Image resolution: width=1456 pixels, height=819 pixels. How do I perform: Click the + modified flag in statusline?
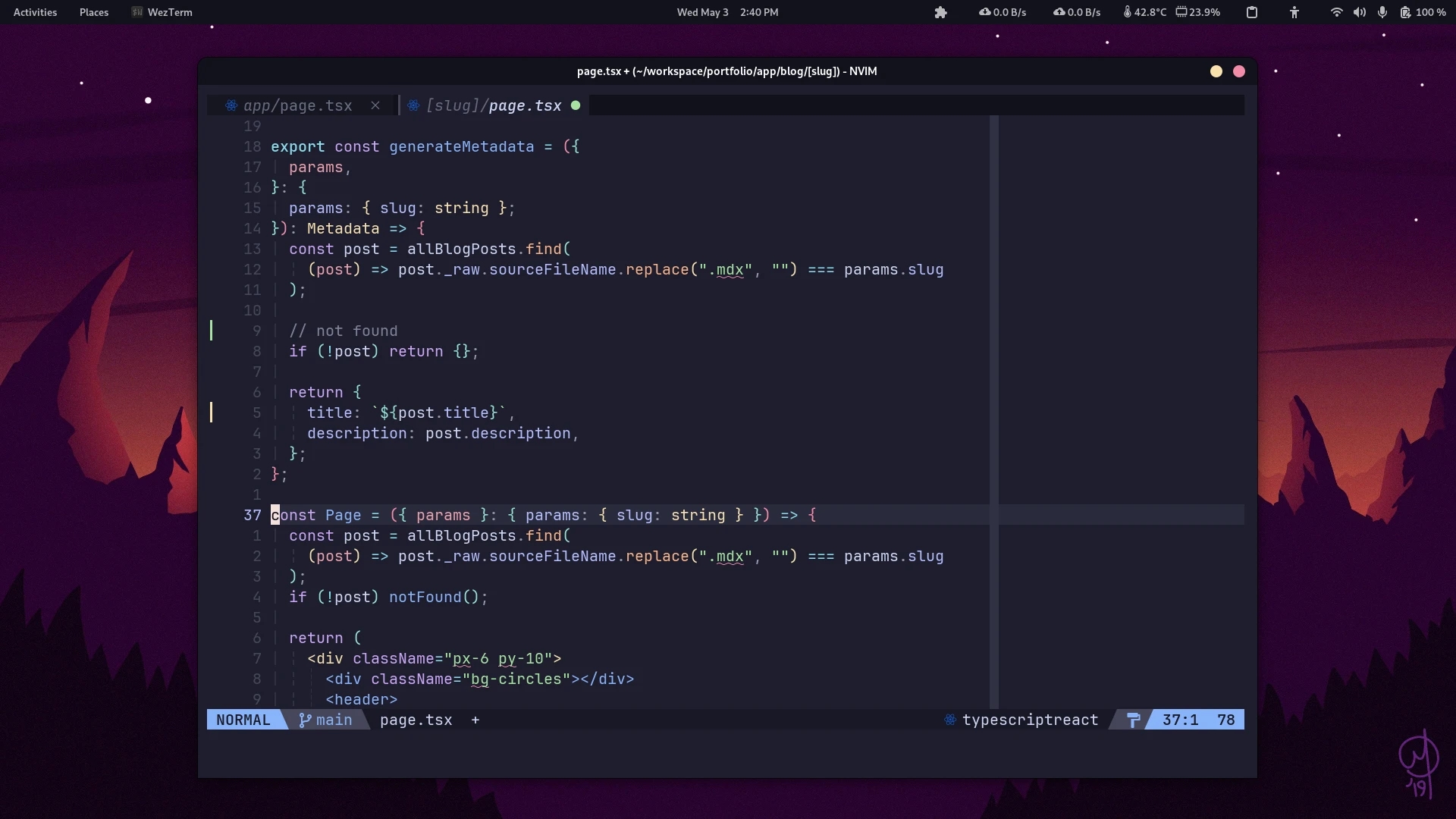pos(475,720)
